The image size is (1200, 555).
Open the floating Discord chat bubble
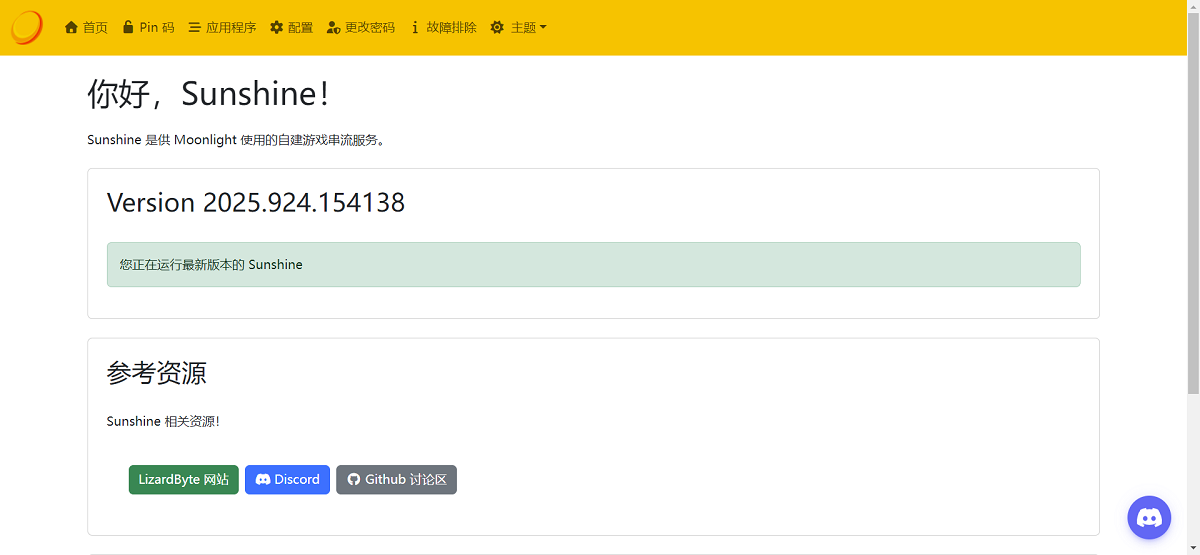1149,517
